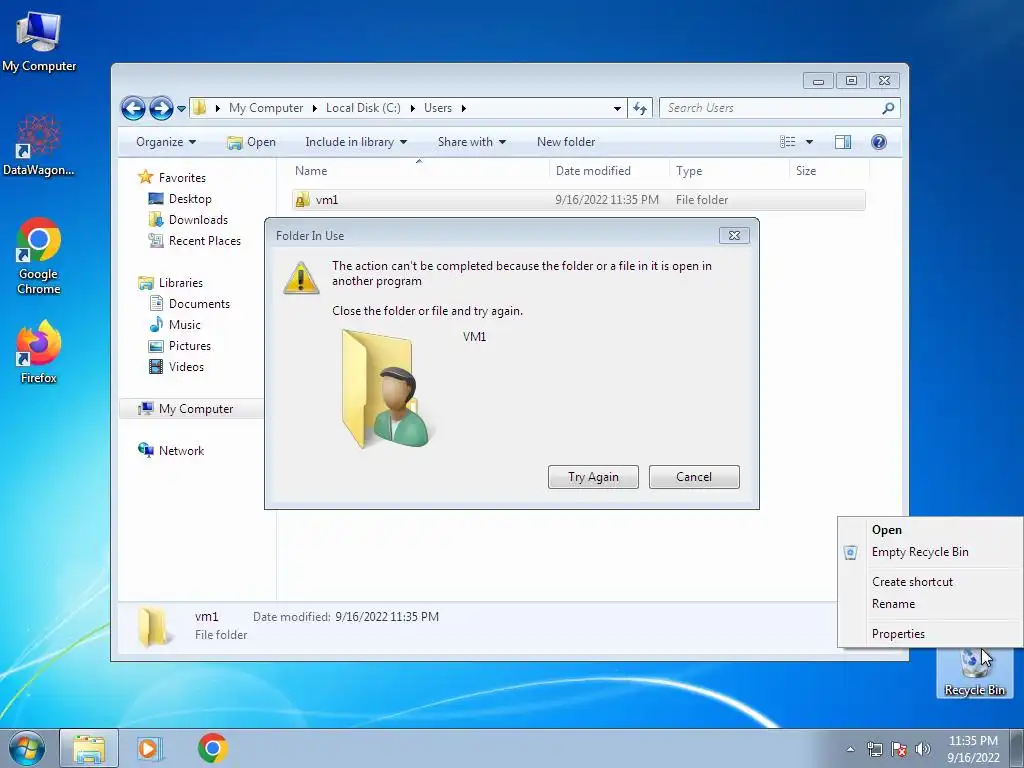Show hidden tray icons arrow

coord(850,749)
